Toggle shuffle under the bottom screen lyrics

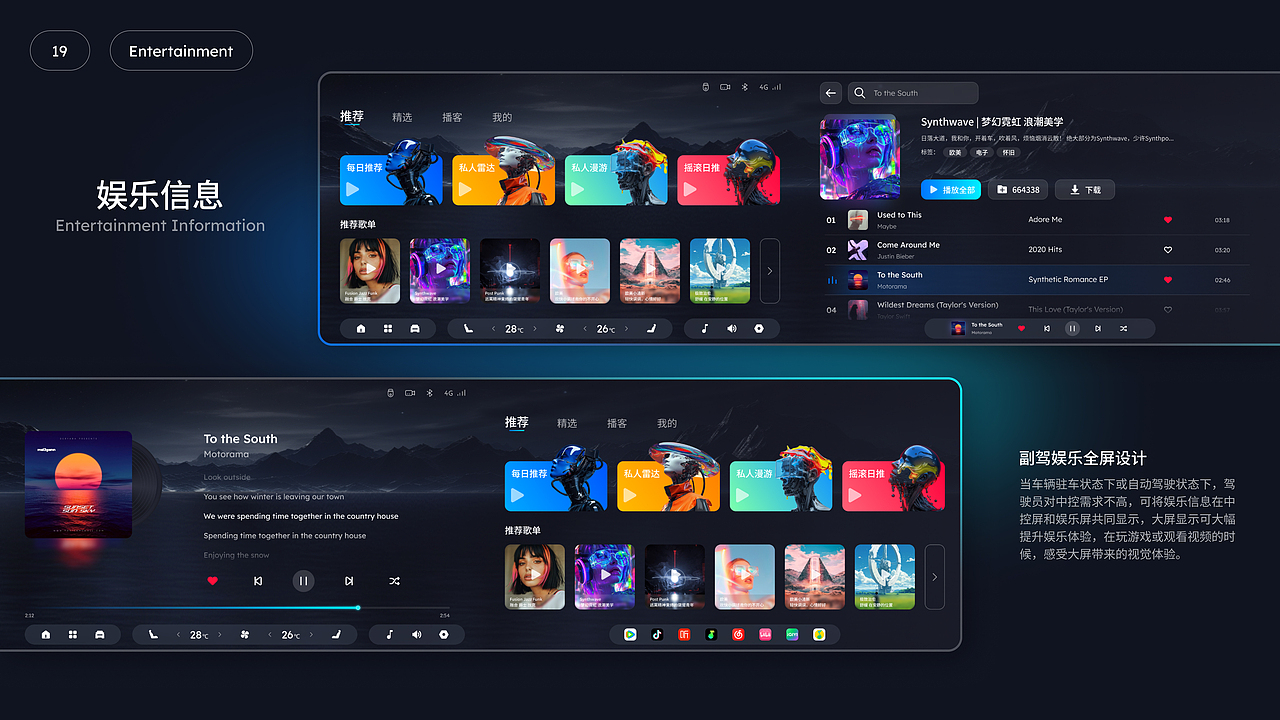tap(394, 581)
